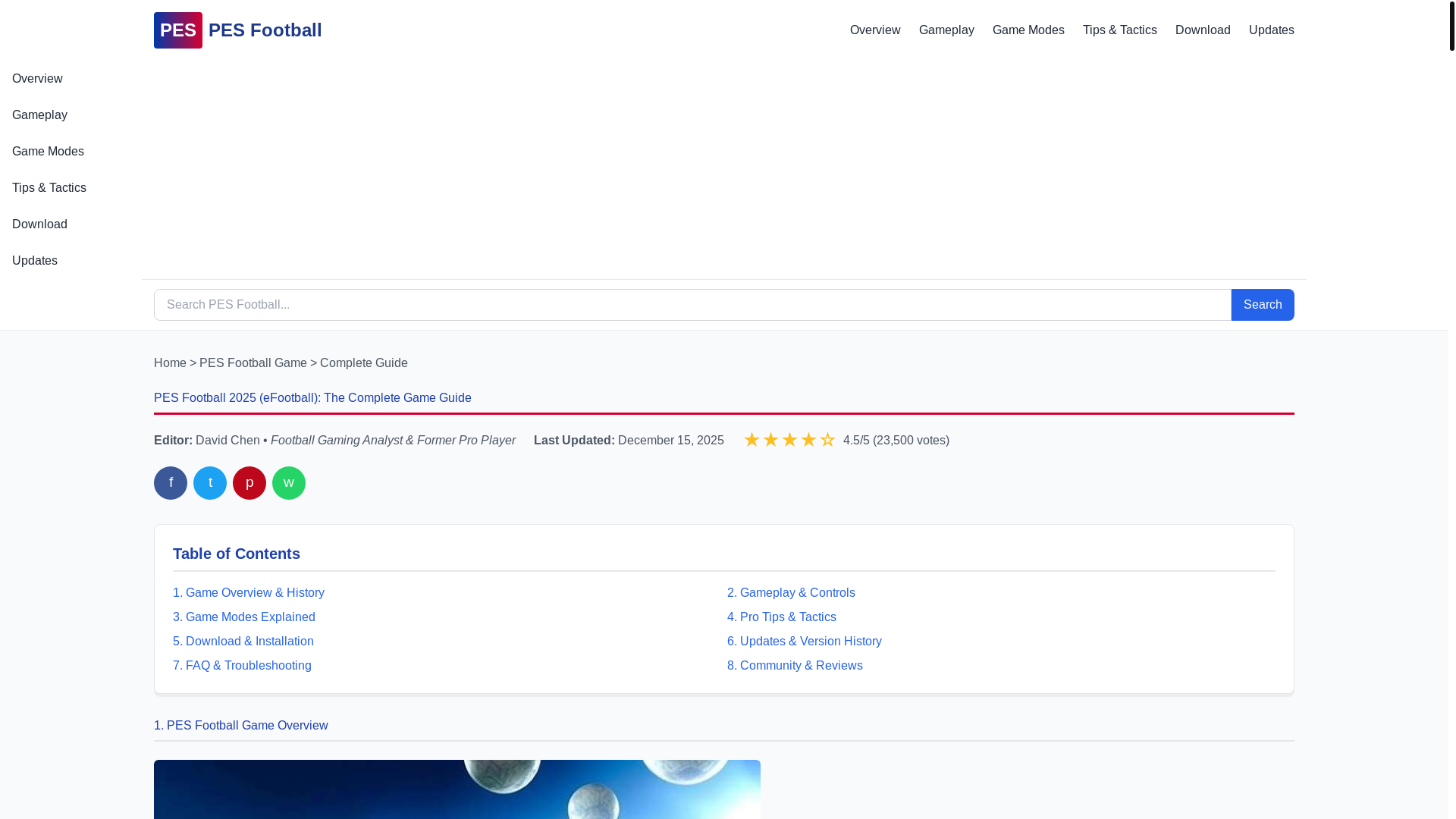Click the PES Football Game Overview heading
Screen dimensions: 1456x819
coord(241,726)
